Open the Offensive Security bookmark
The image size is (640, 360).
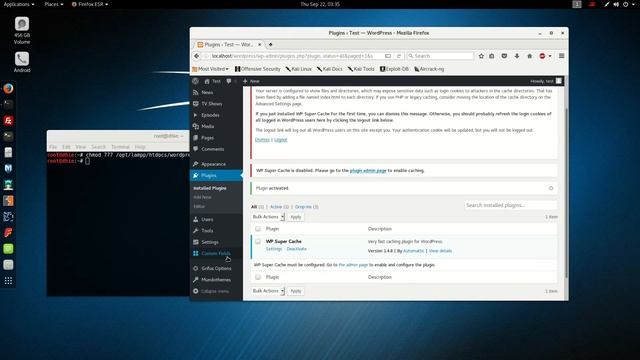click(x=258, y=69)
